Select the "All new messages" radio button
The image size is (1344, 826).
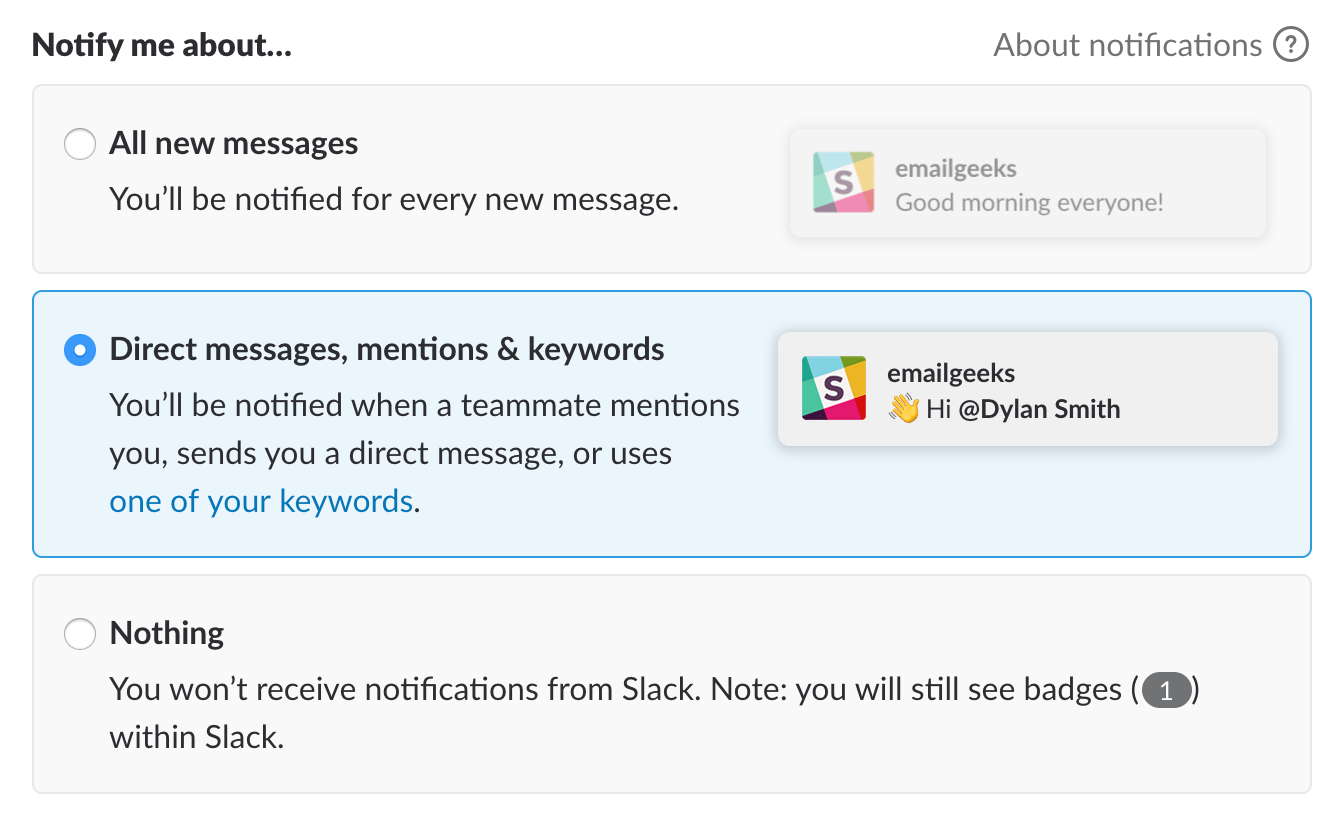[x=80, y=144]
